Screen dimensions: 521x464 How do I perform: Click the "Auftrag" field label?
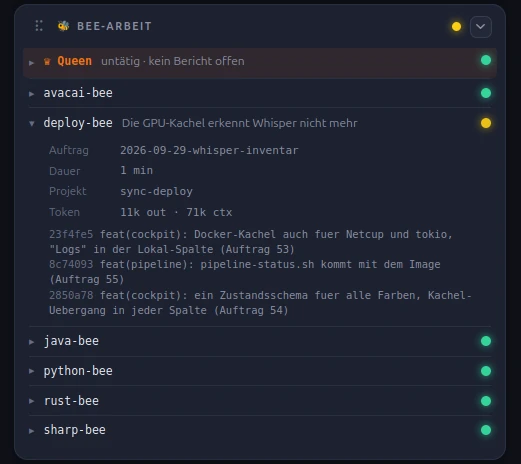coord(69,151)
